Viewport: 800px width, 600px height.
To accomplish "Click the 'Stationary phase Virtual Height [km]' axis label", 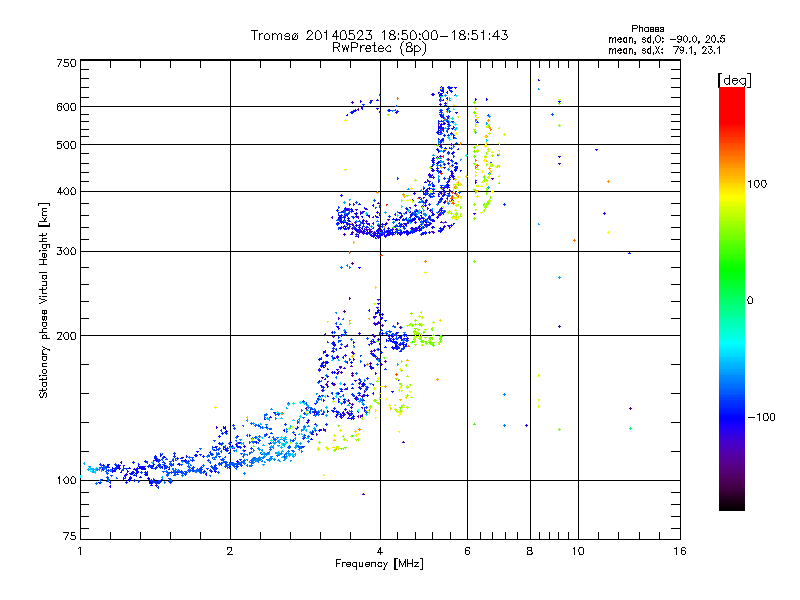I will [x=44, y=300].
